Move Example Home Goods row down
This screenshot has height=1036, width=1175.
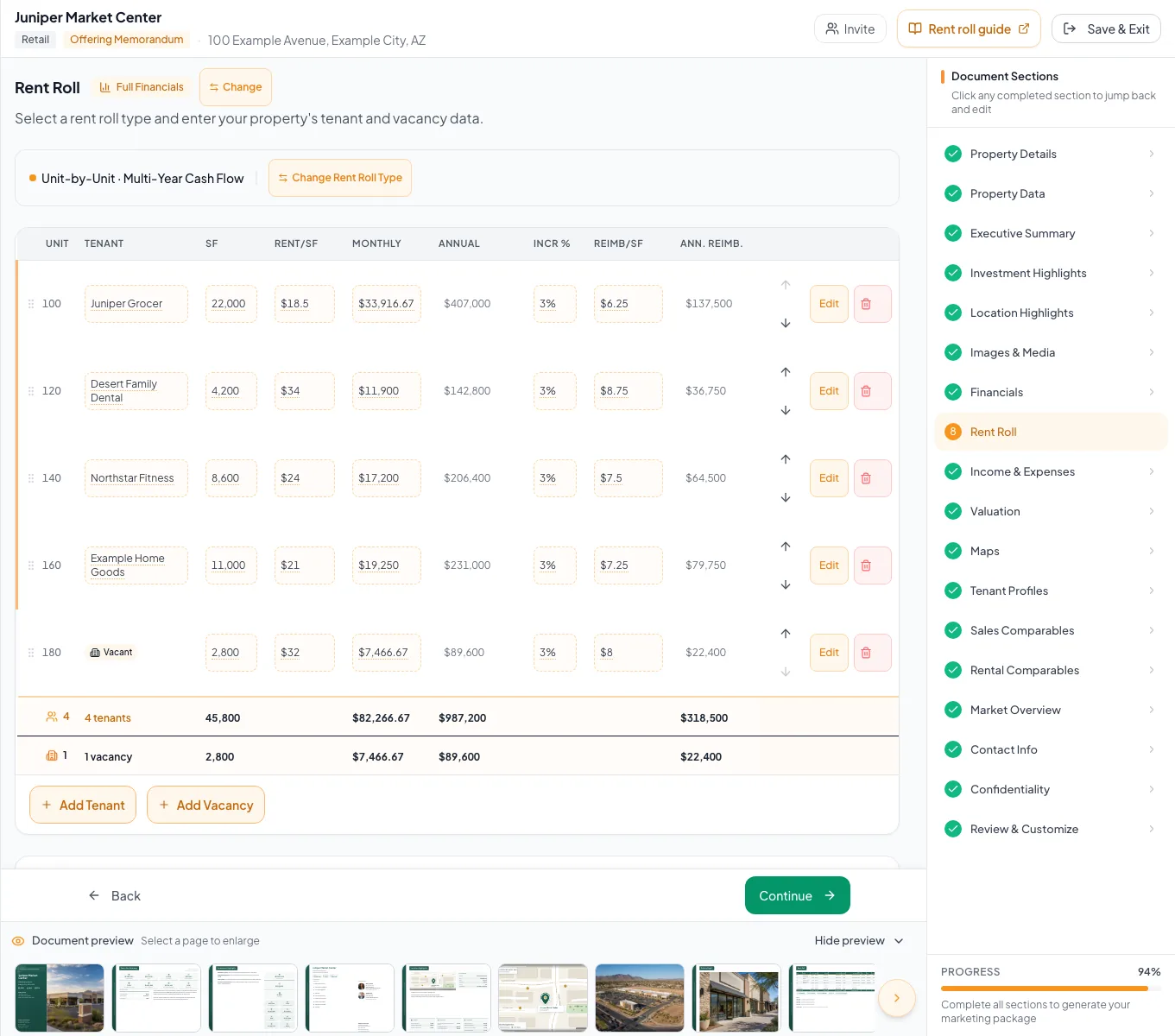786,584
